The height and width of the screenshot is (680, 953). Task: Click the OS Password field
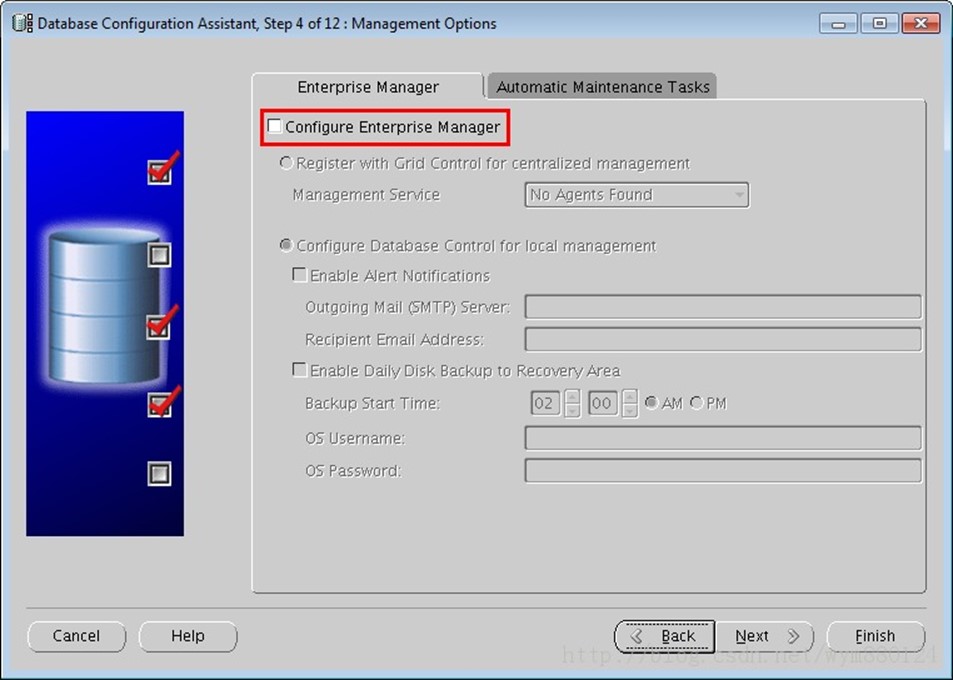tap(723, 471)
